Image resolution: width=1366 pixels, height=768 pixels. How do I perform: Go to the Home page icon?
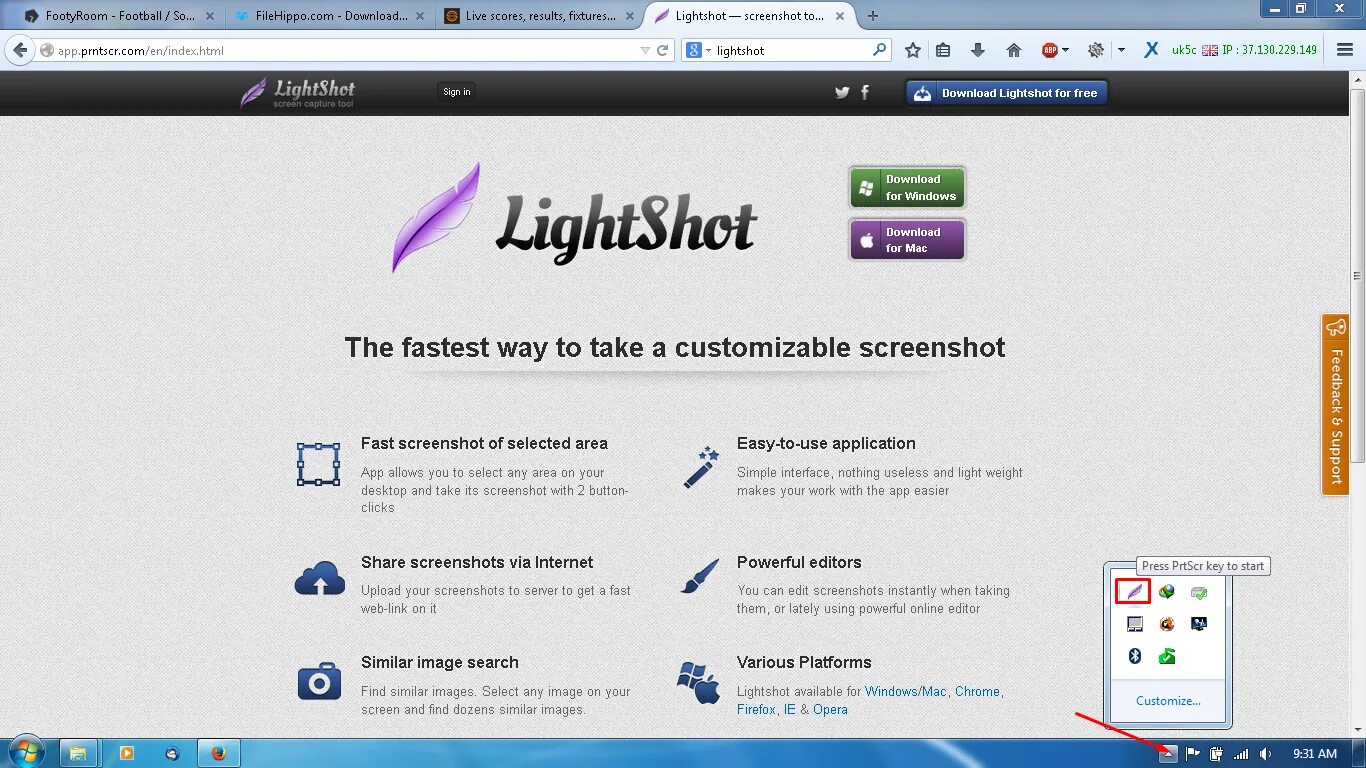click(x=1013, y=50)
